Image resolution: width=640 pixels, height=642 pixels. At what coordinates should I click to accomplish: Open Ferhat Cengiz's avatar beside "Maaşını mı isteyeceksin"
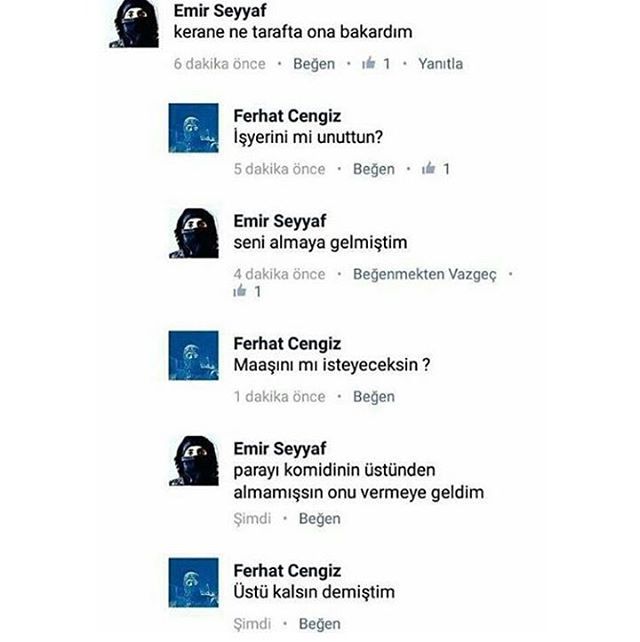193,355
